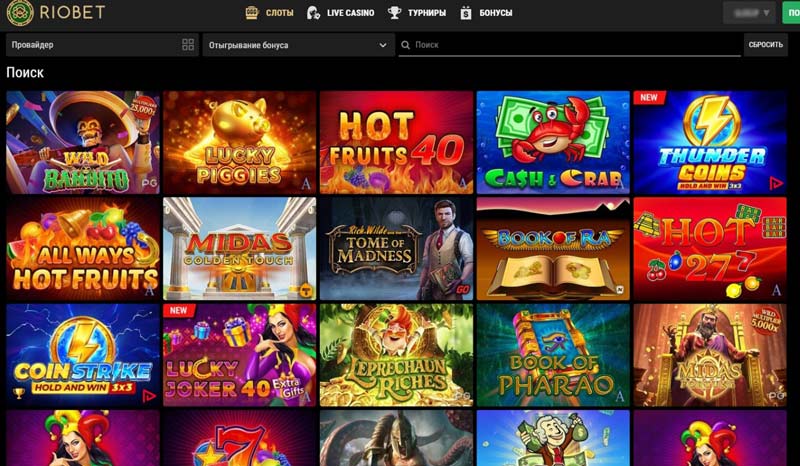This screenshot has height=466, width=800.
Task: Click the magnifier search icon
Action: (x=406, y=45)
